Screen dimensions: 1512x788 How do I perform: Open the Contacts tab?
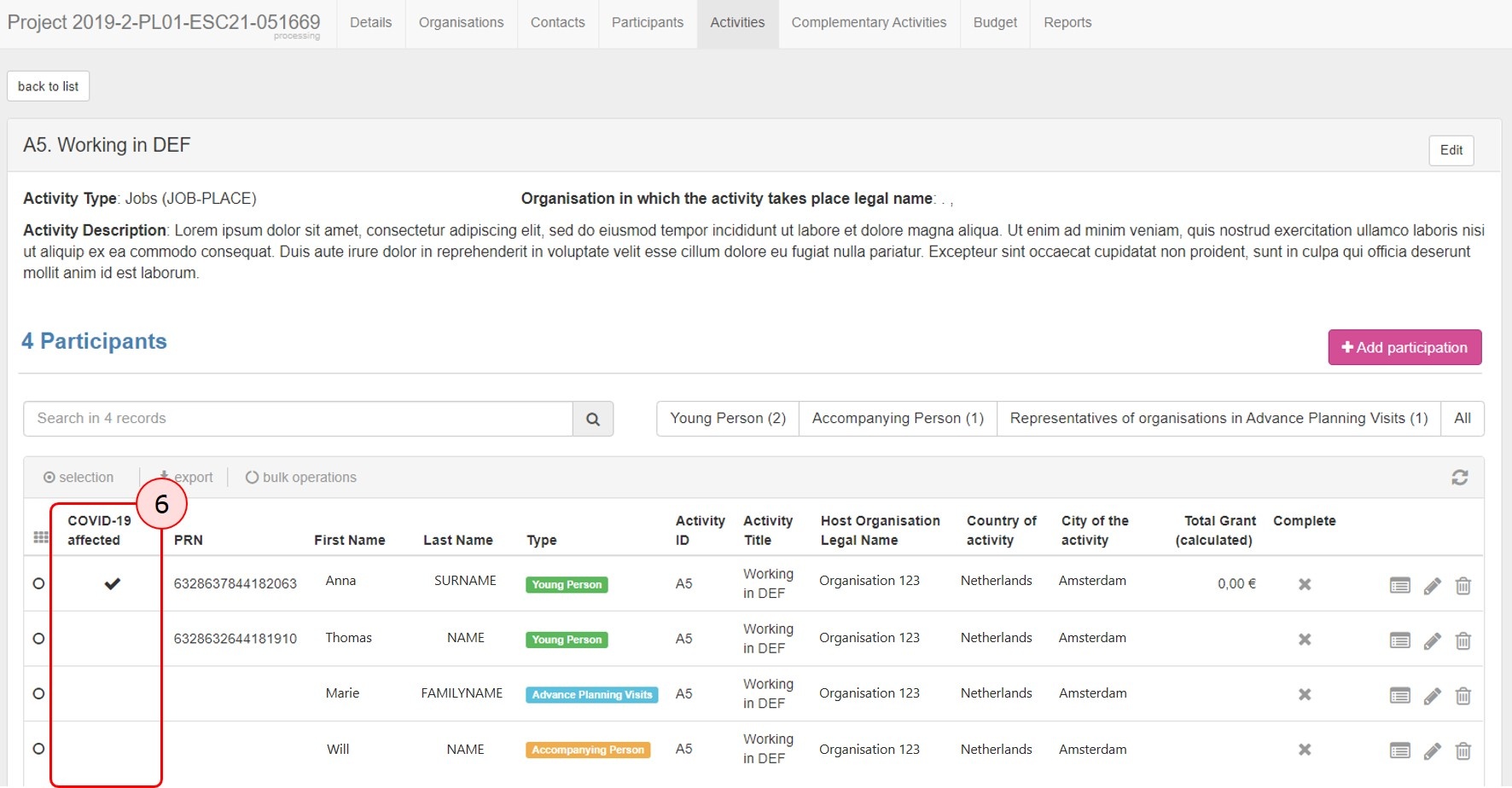[x=558, y=23]
